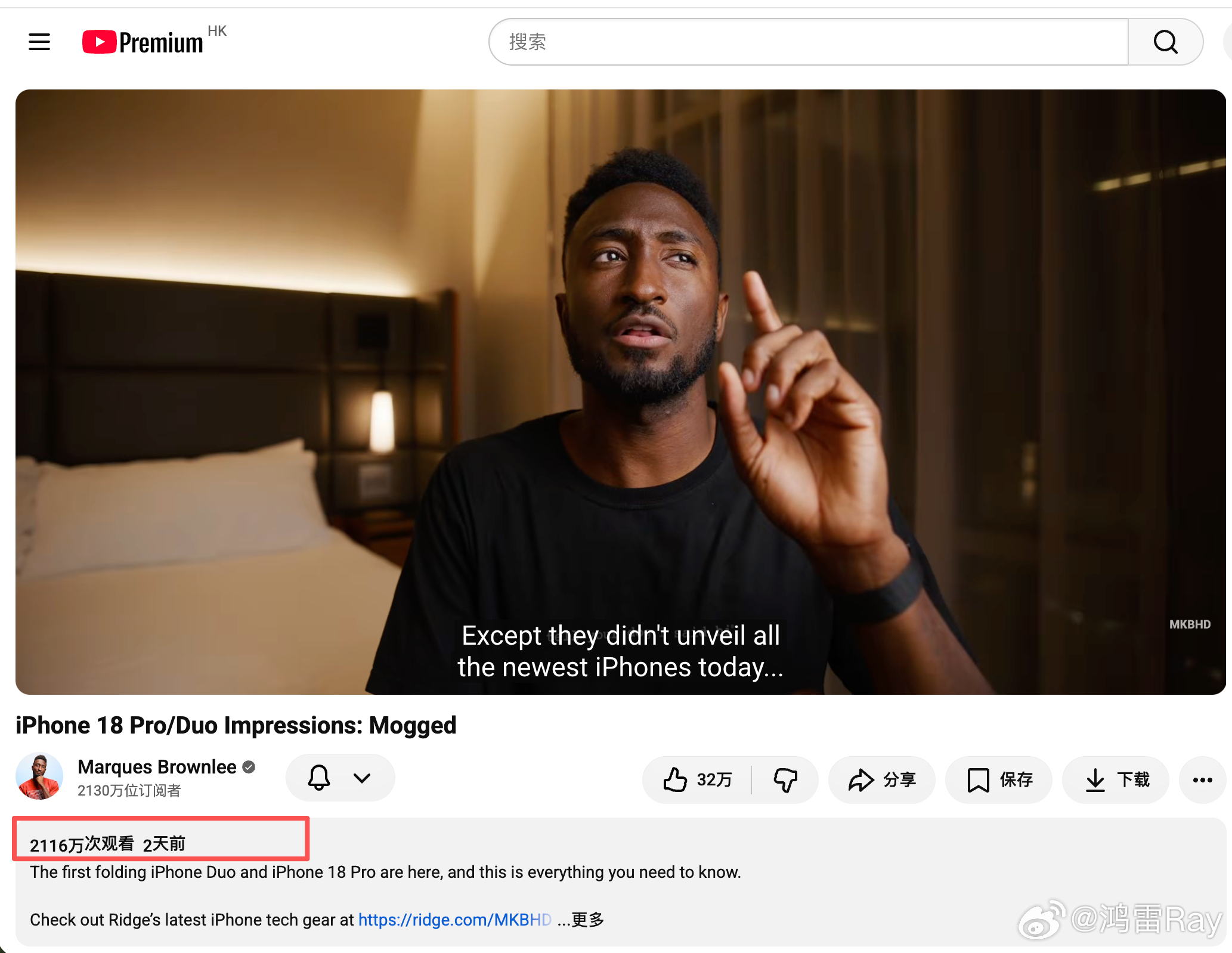Click the '2天前' upload date
Screen dimensions: 1232x953
[164, 844]
